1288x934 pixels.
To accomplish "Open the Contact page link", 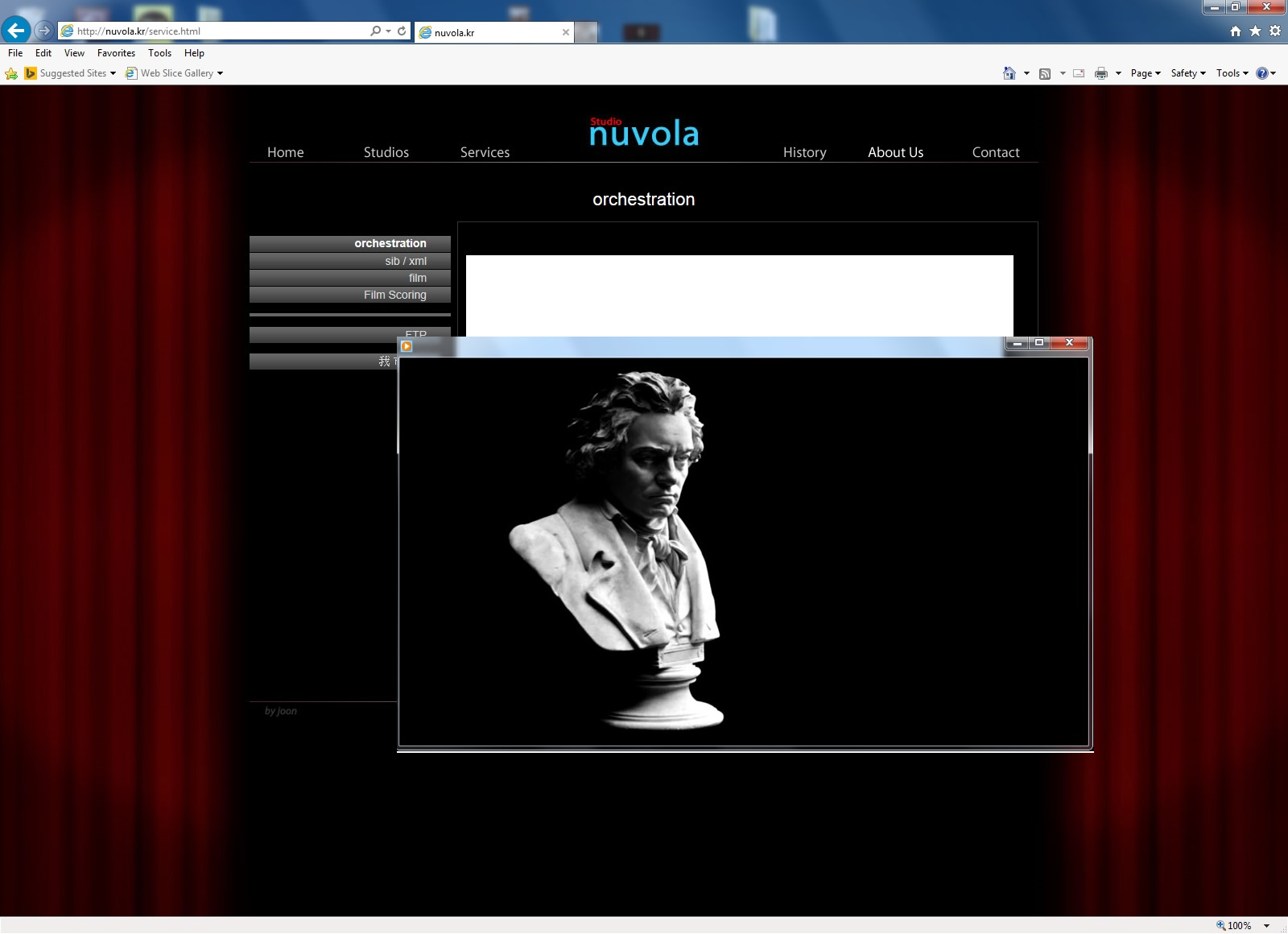I will click(x=996, y=152).
